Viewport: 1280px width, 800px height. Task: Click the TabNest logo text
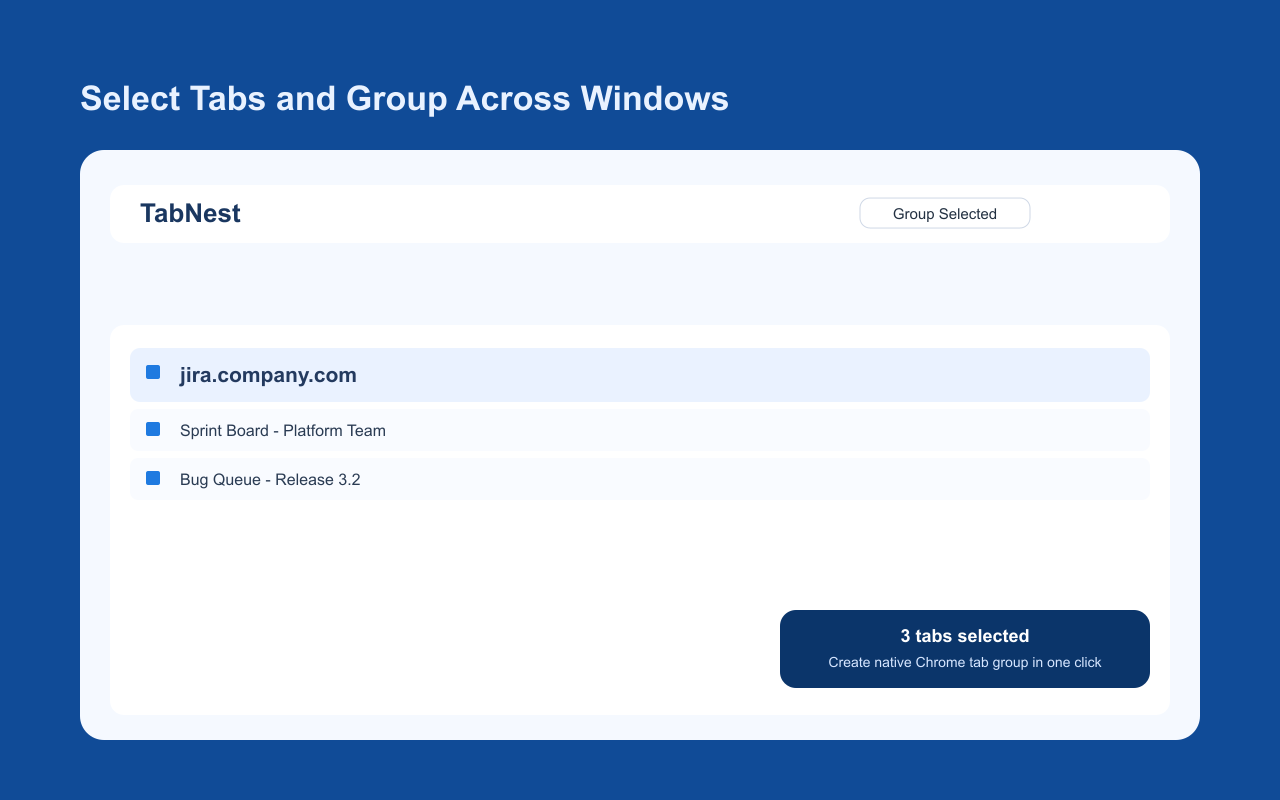190,213
